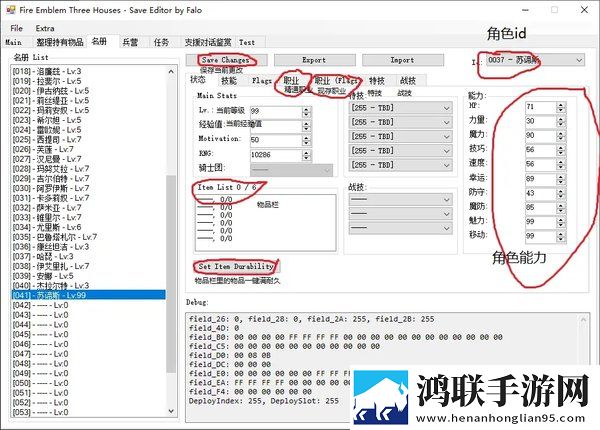600x430 pixels.
Task: Minimize the Save Editor window
Action: 525,10
